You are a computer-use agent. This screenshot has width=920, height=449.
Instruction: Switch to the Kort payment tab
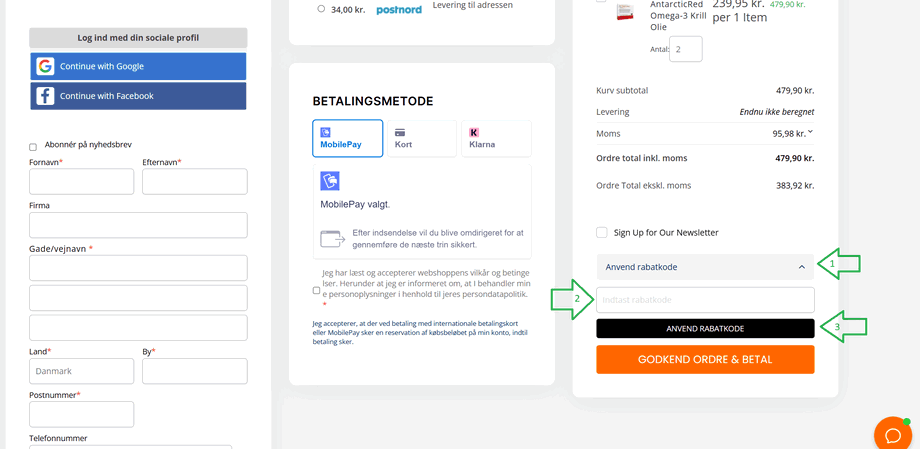(x=421, y=139)
